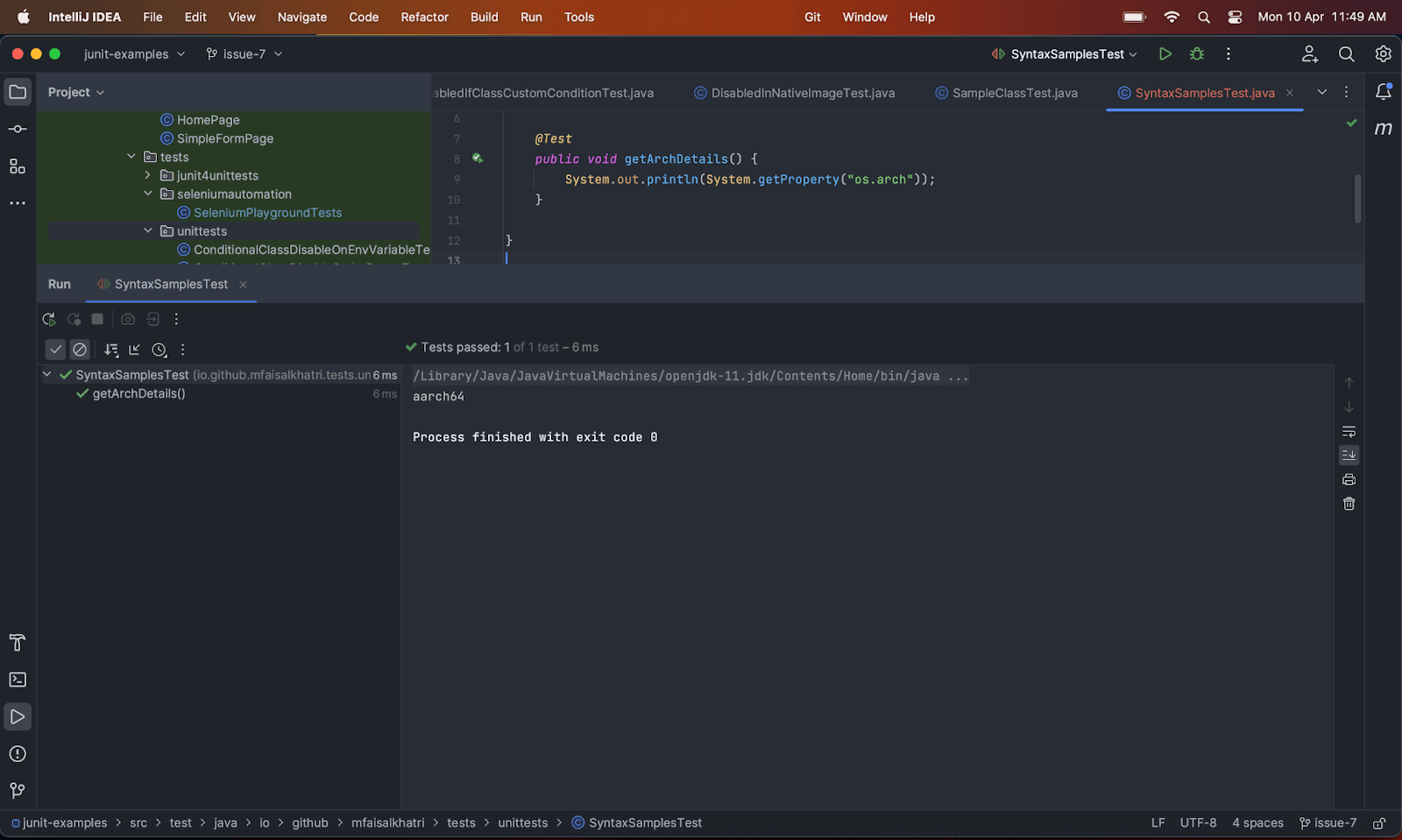Toggle Show Passed tests filter

(x=55, y=349)
